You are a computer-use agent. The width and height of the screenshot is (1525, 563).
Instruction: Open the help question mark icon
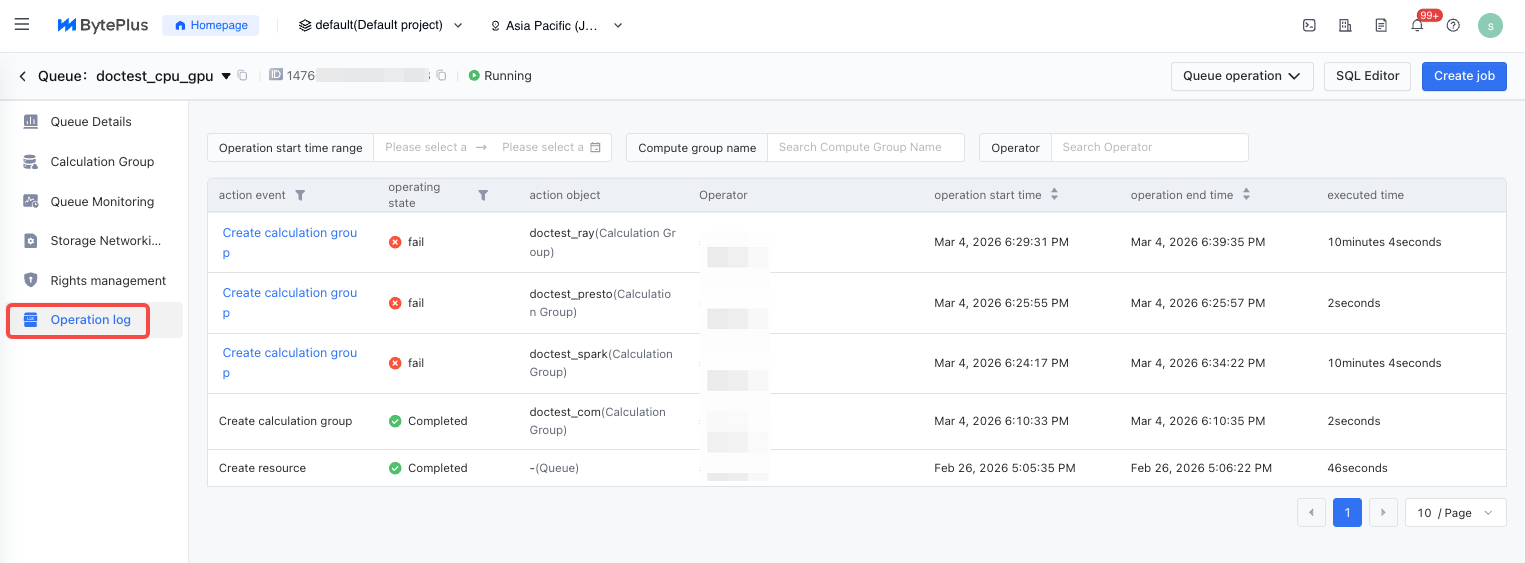coord(1453,26)
